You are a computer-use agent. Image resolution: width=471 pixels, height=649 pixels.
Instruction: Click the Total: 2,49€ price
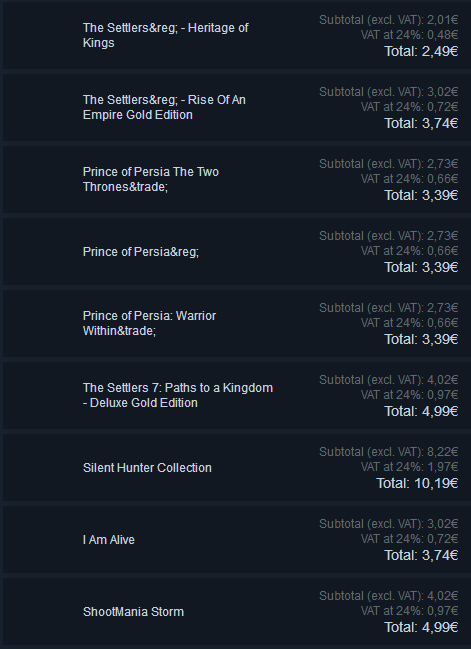click(x=421, y=51)
